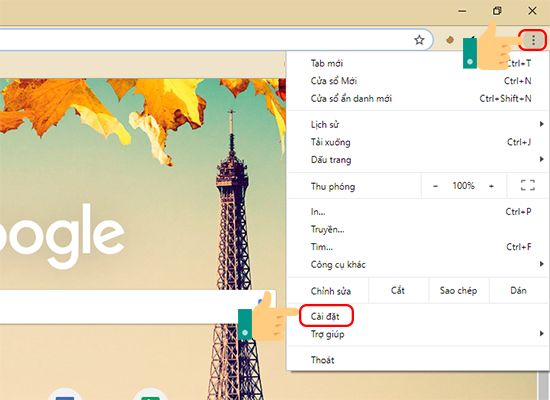Toggle fullscreen mode icon in zoom row

point(528,185)
